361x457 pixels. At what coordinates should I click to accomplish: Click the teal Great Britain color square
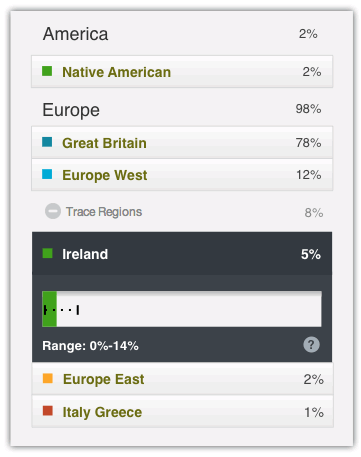pos(47,142)
